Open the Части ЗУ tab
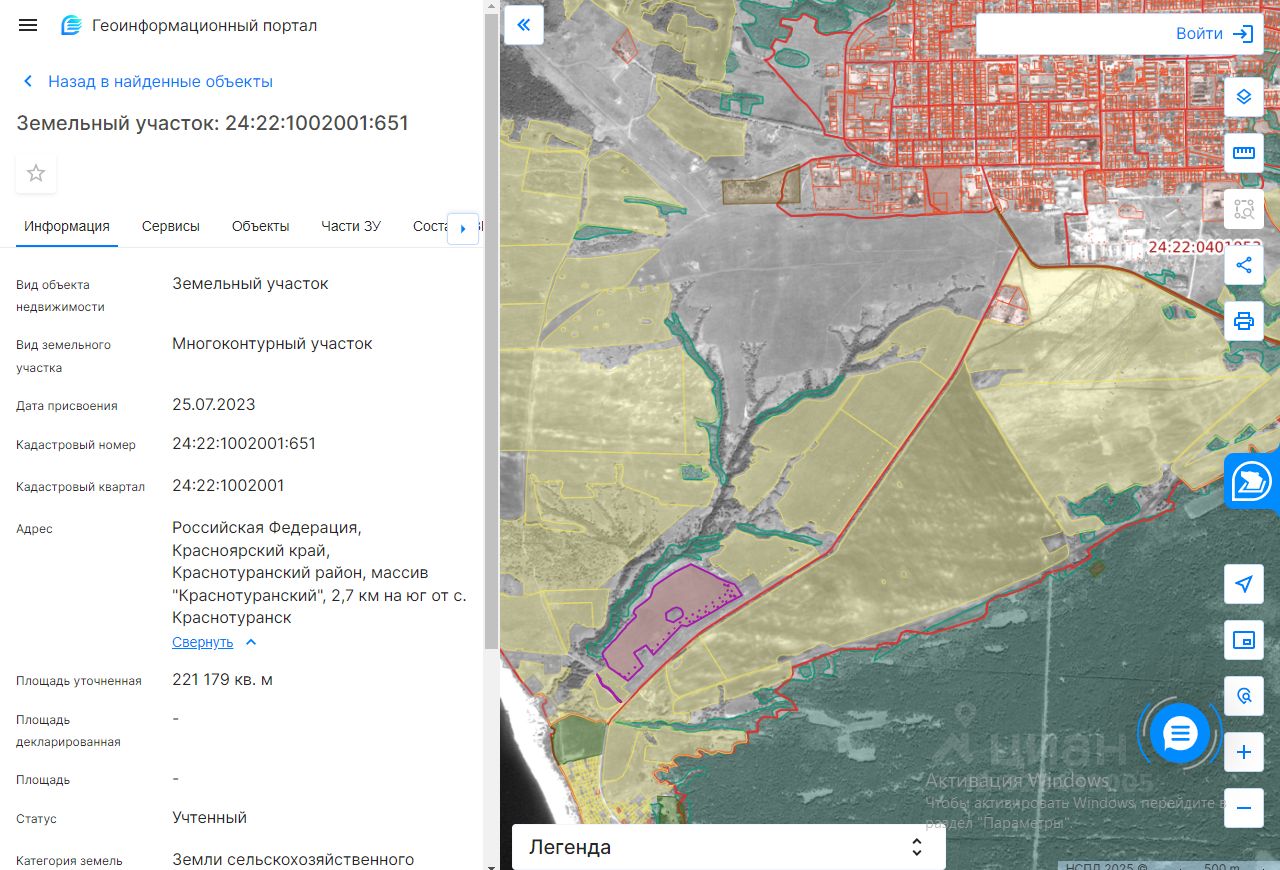The height and width of the screenshot is (870, 1280). coord(351,226)
